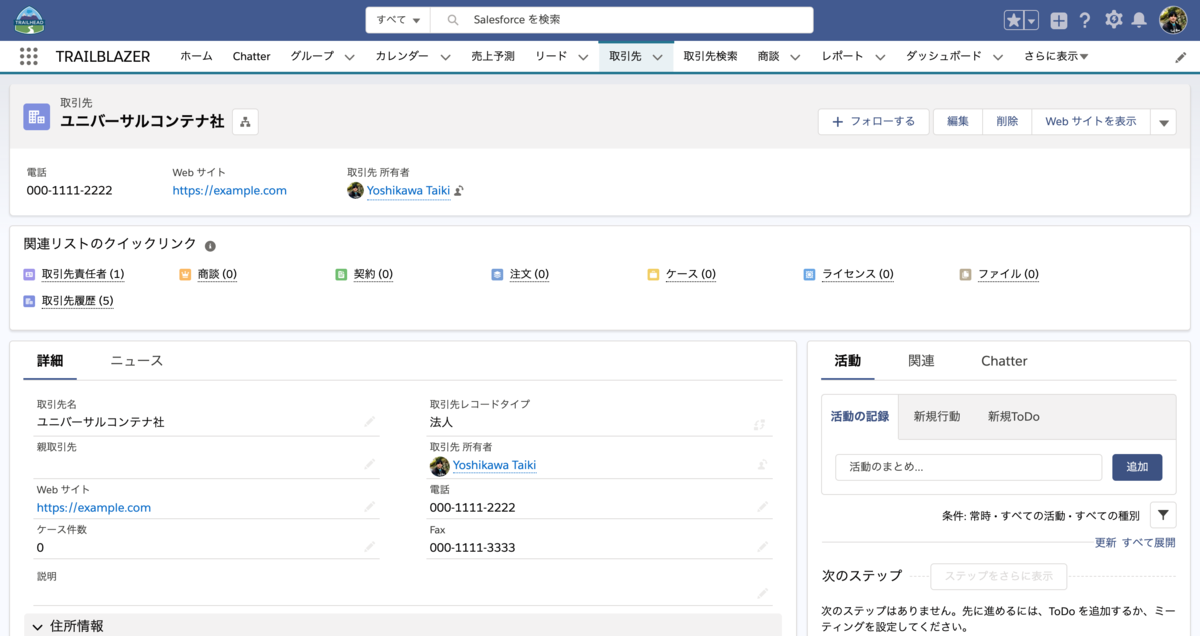Click the 更新 link
Viewport: 1200px width, 636px height.
1105,543
